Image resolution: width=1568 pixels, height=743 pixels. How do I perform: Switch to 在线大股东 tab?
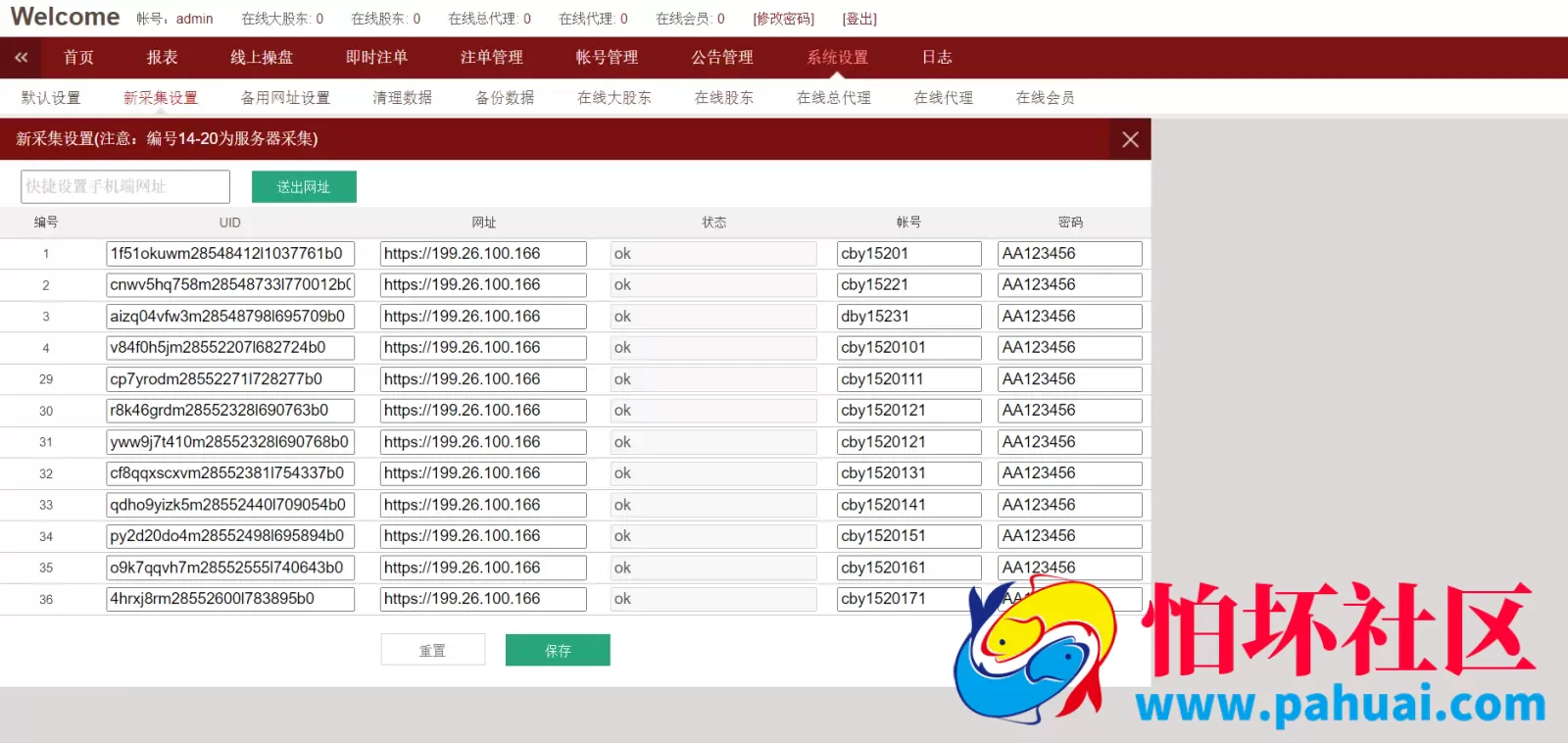click(x=614, y=98)
